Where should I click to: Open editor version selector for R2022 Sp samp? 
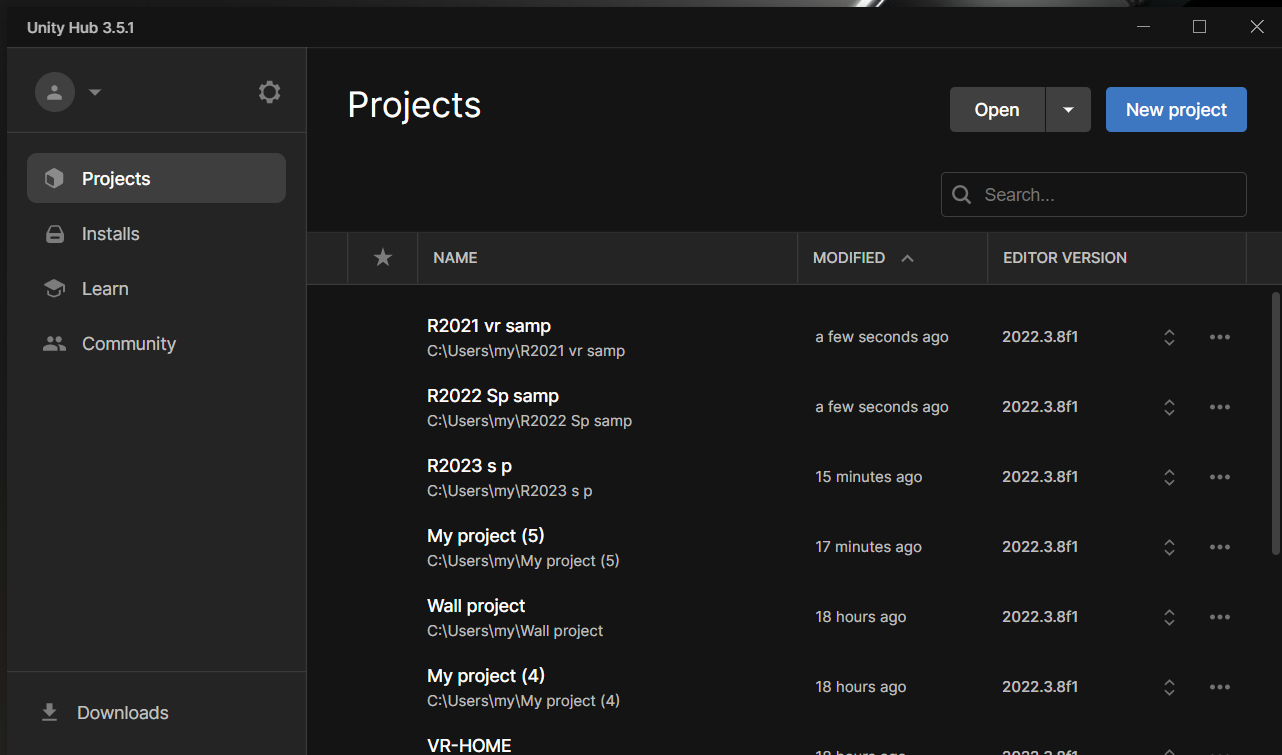click(1169, 407)
